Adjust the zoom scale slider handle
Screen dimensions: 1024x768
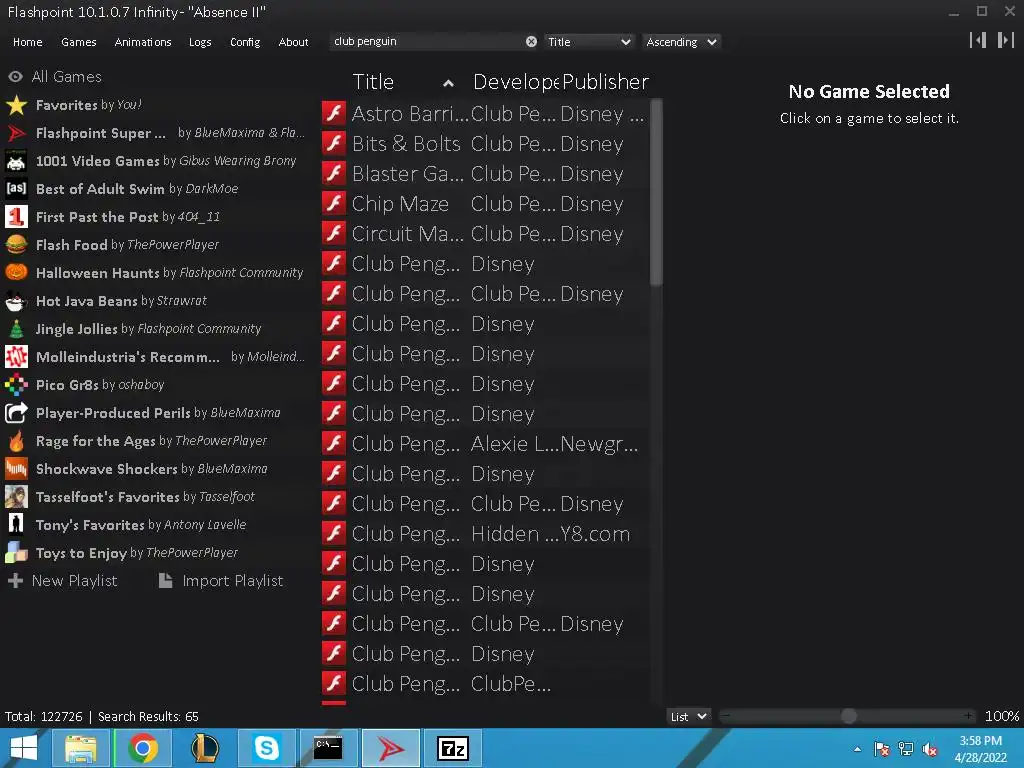848,716
